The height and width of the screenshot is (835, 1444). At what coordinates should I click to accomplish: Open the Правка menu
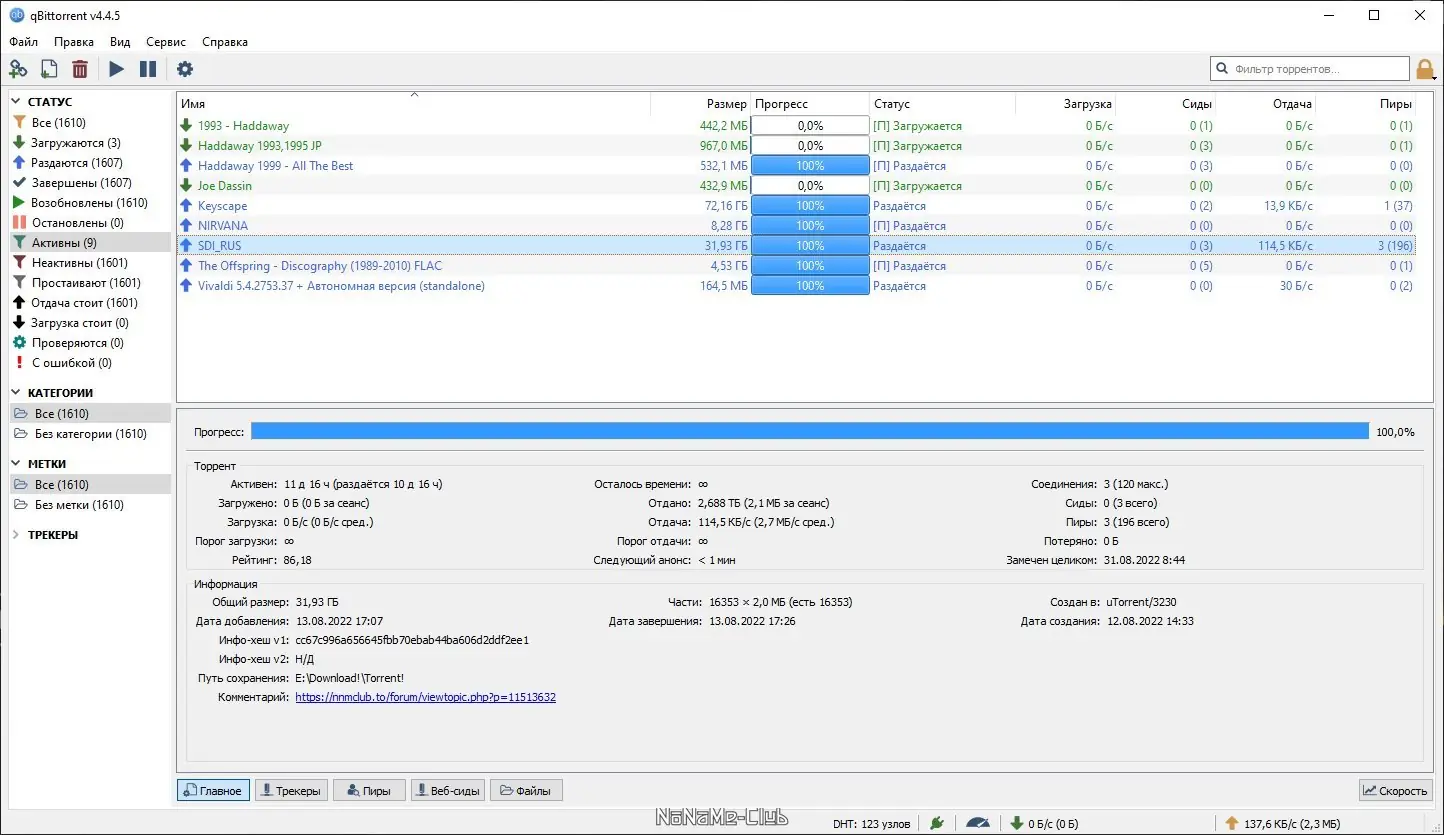[74, 42]
